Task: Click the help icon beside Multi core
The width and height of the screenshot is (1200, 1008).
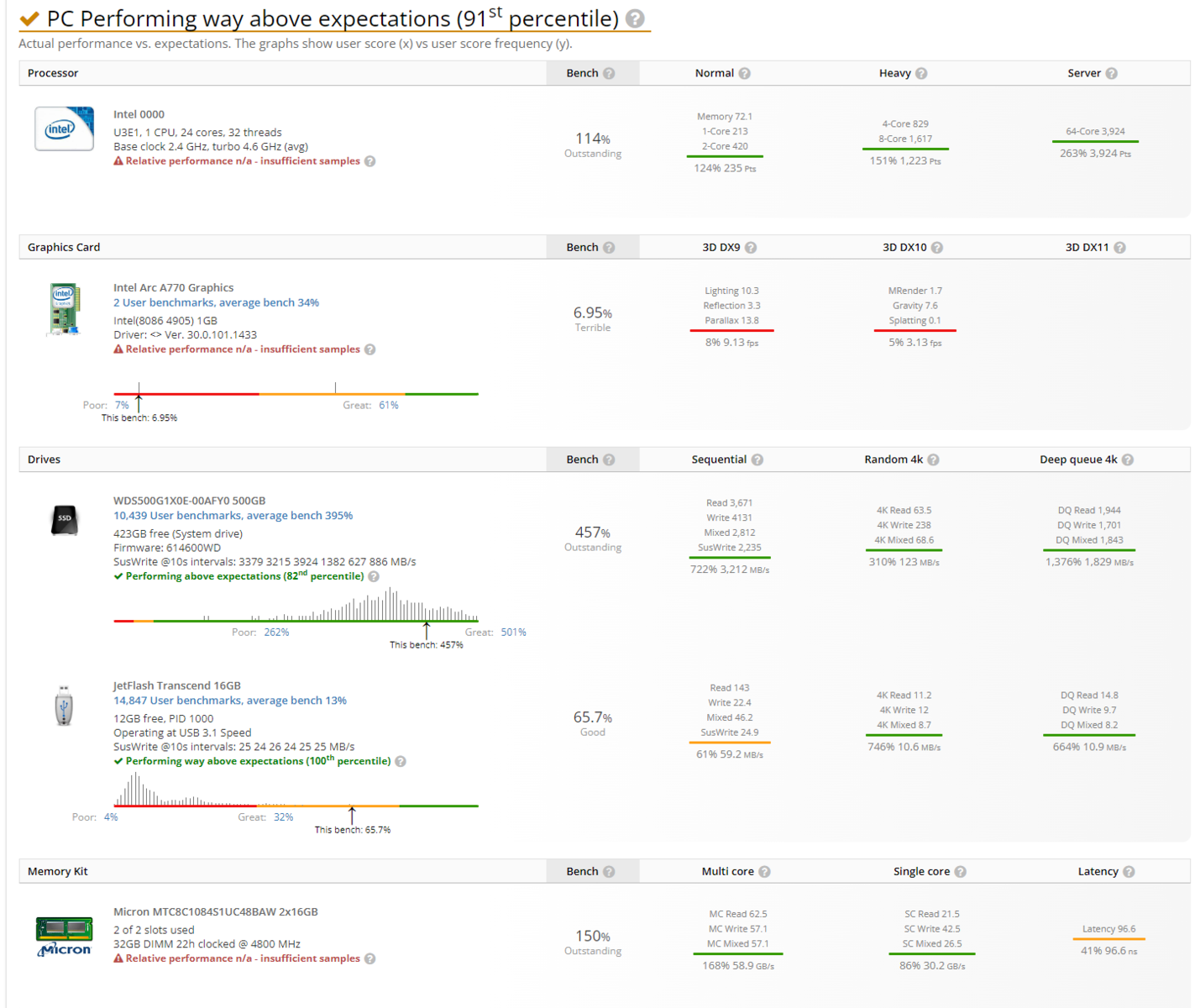Action: click(x=764, y=871)
